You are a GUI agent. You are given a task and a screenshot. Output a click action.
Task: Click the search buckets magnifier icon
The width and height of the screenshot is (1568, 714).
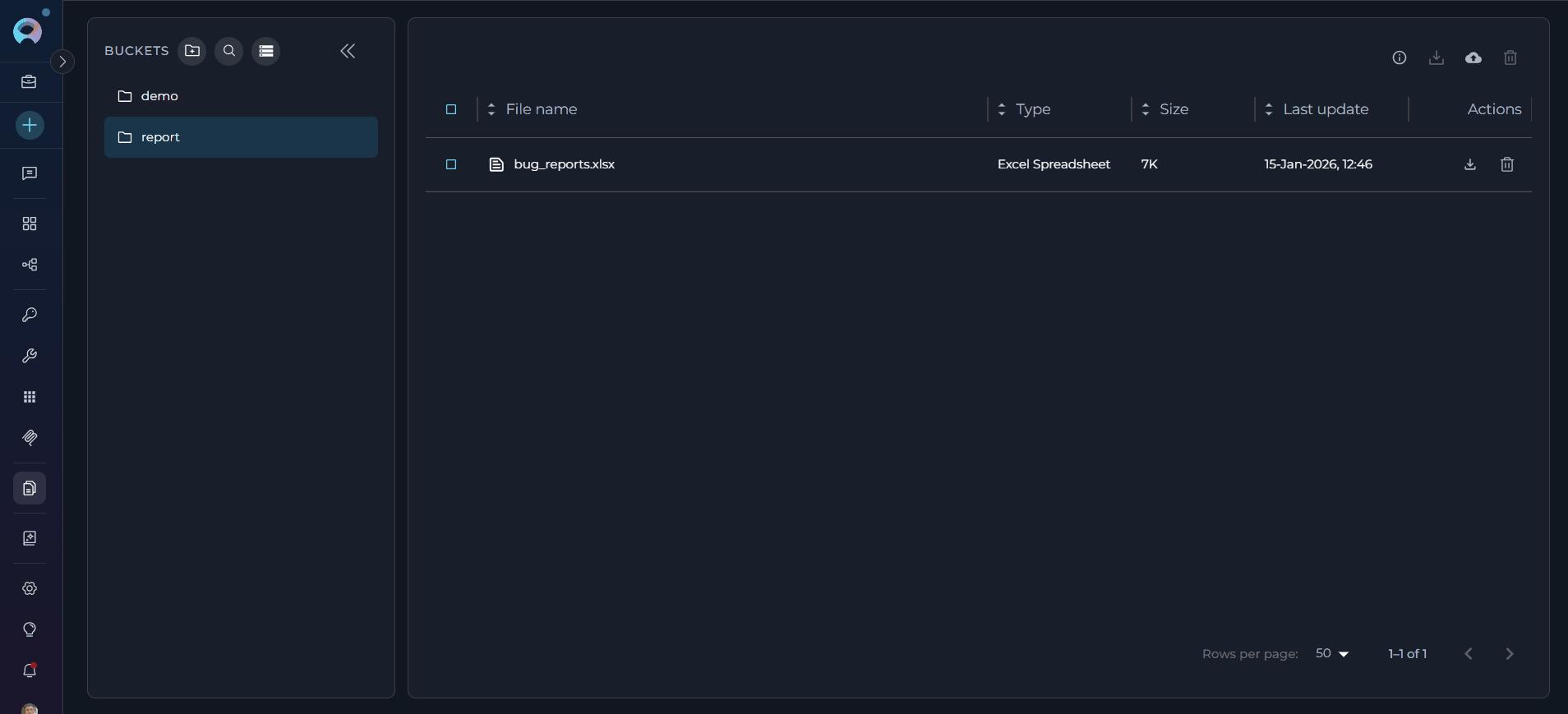click(x=229, y=51)
